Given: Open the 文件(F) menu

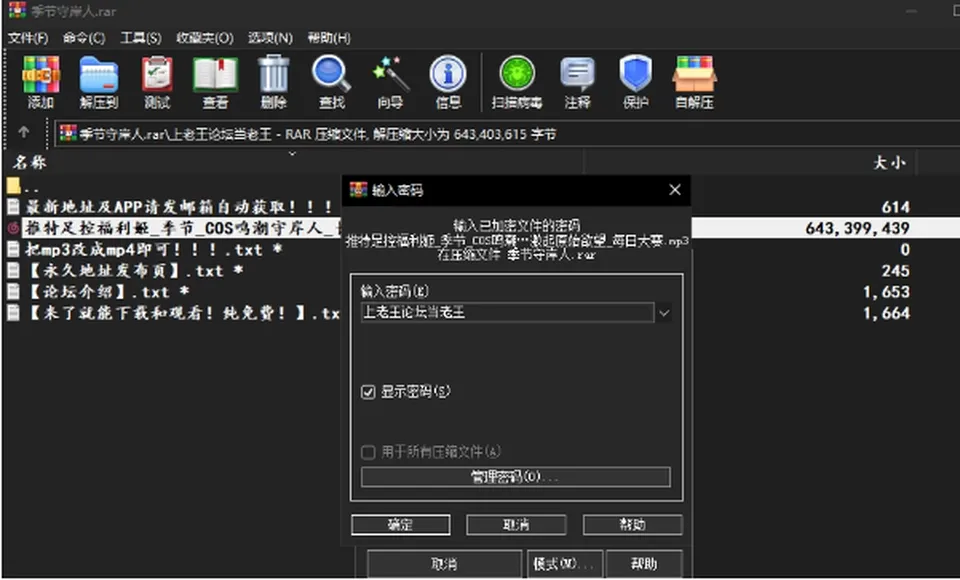Looking at the screenshot, I should point(28,38).
